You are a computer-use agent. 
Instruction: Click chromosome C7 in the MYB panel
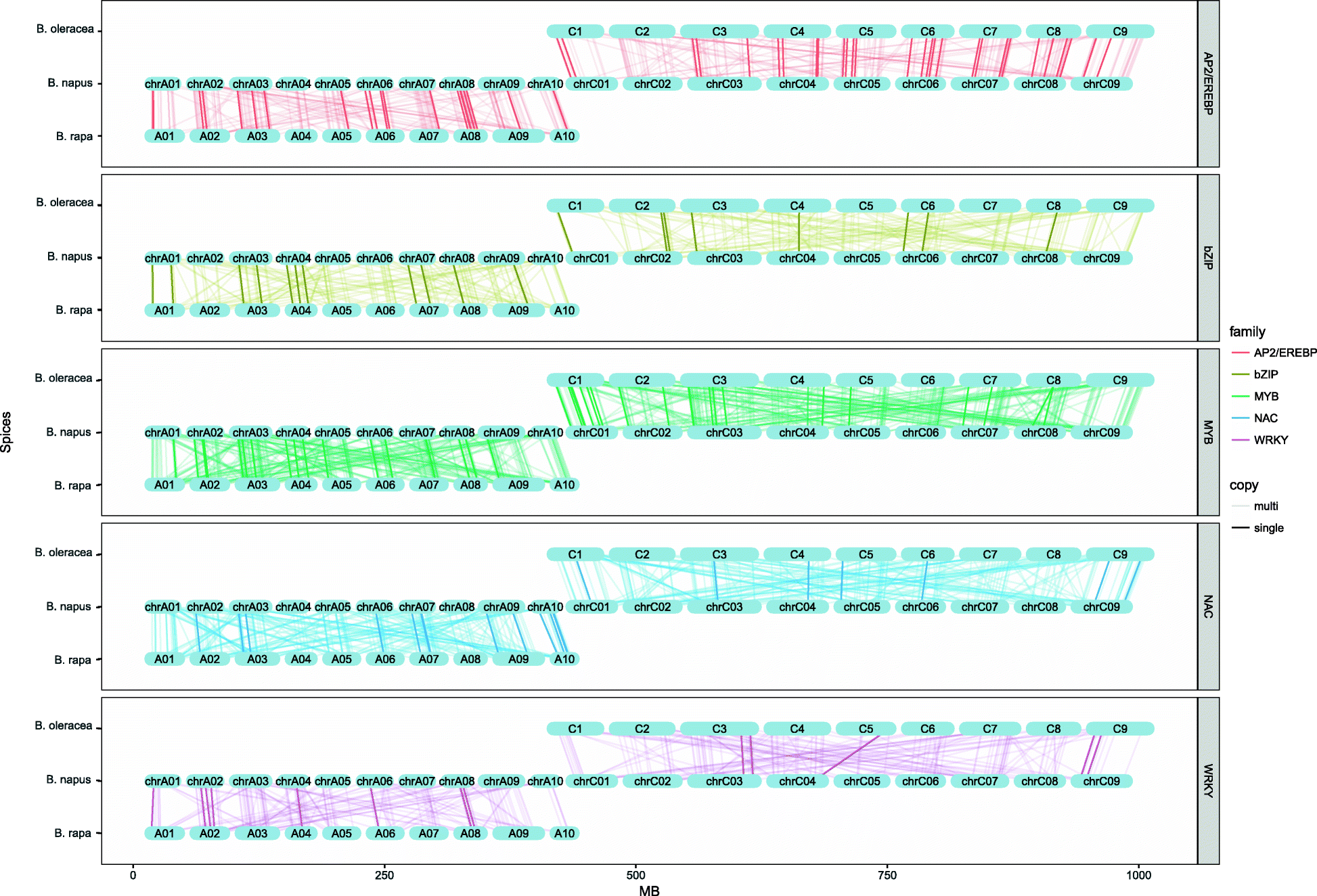[x=990, y=380]
